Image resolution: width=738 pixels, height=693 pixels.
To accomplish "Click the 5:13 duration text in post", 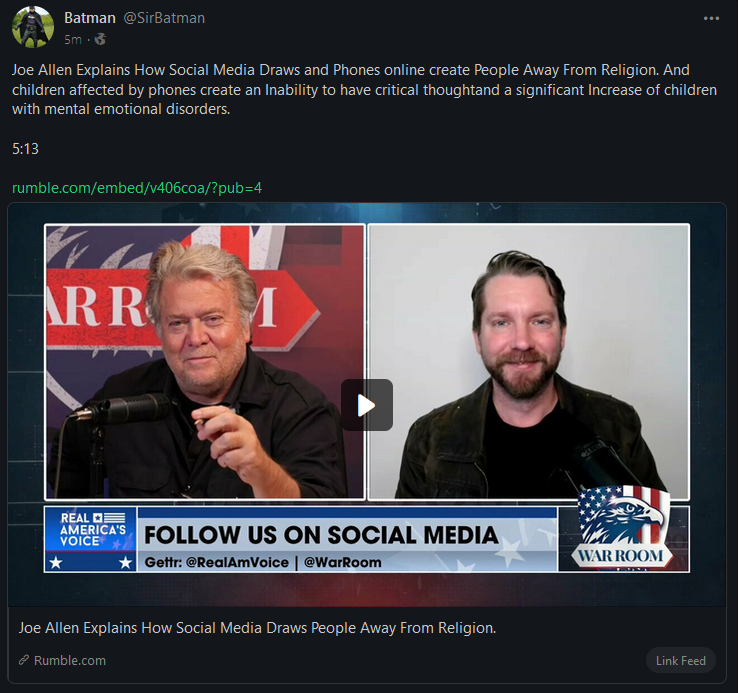I will tap(25, 149).
